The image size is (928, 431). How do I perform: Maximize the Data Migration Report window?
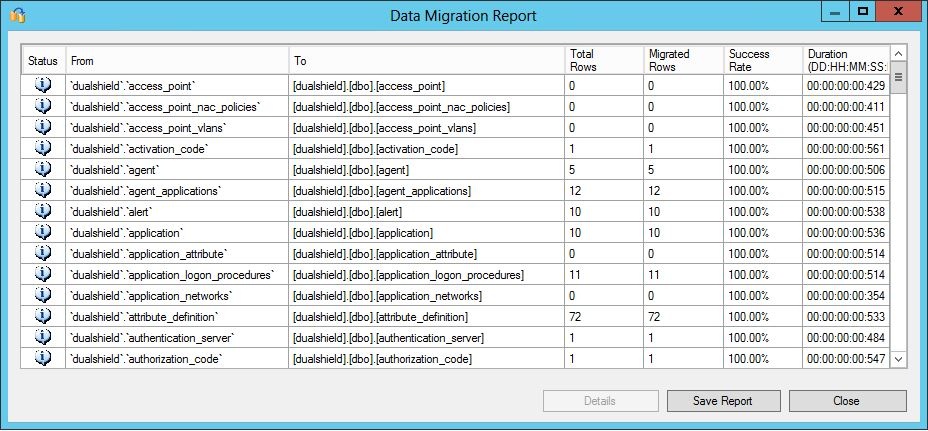click(861, 12)
